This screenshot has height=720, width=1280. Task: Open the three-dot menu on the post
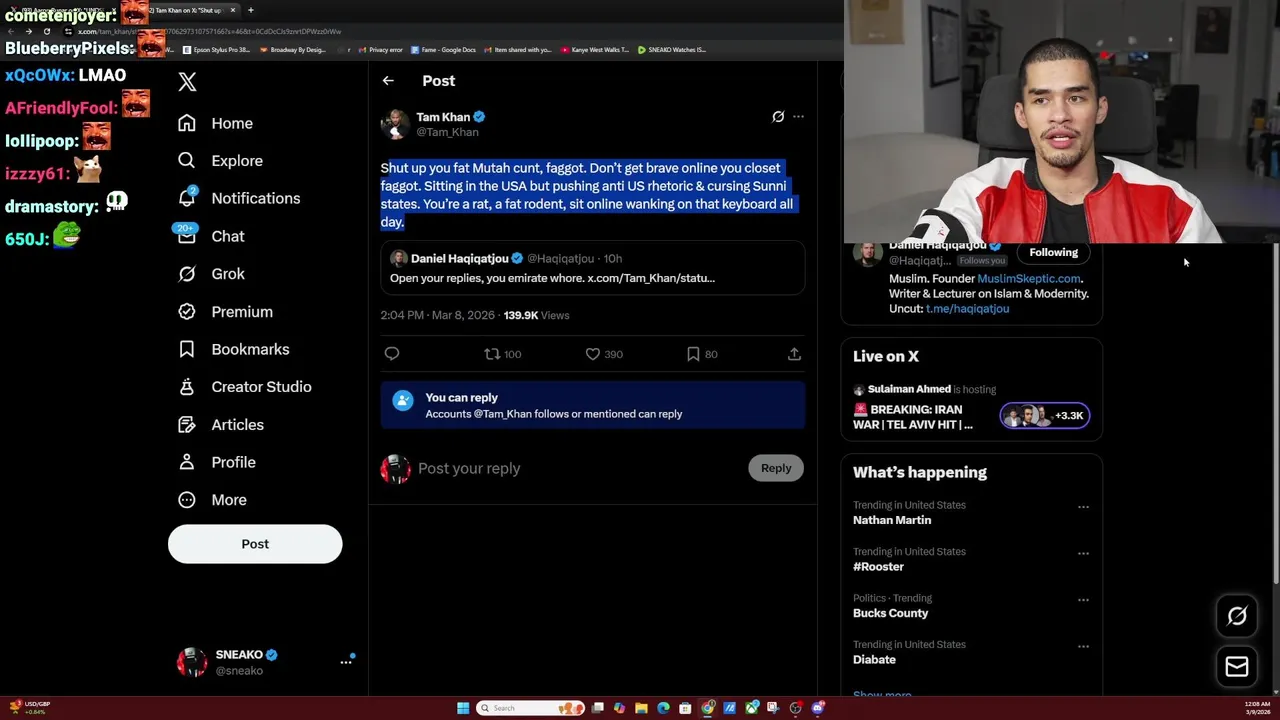tap(798, 117)
